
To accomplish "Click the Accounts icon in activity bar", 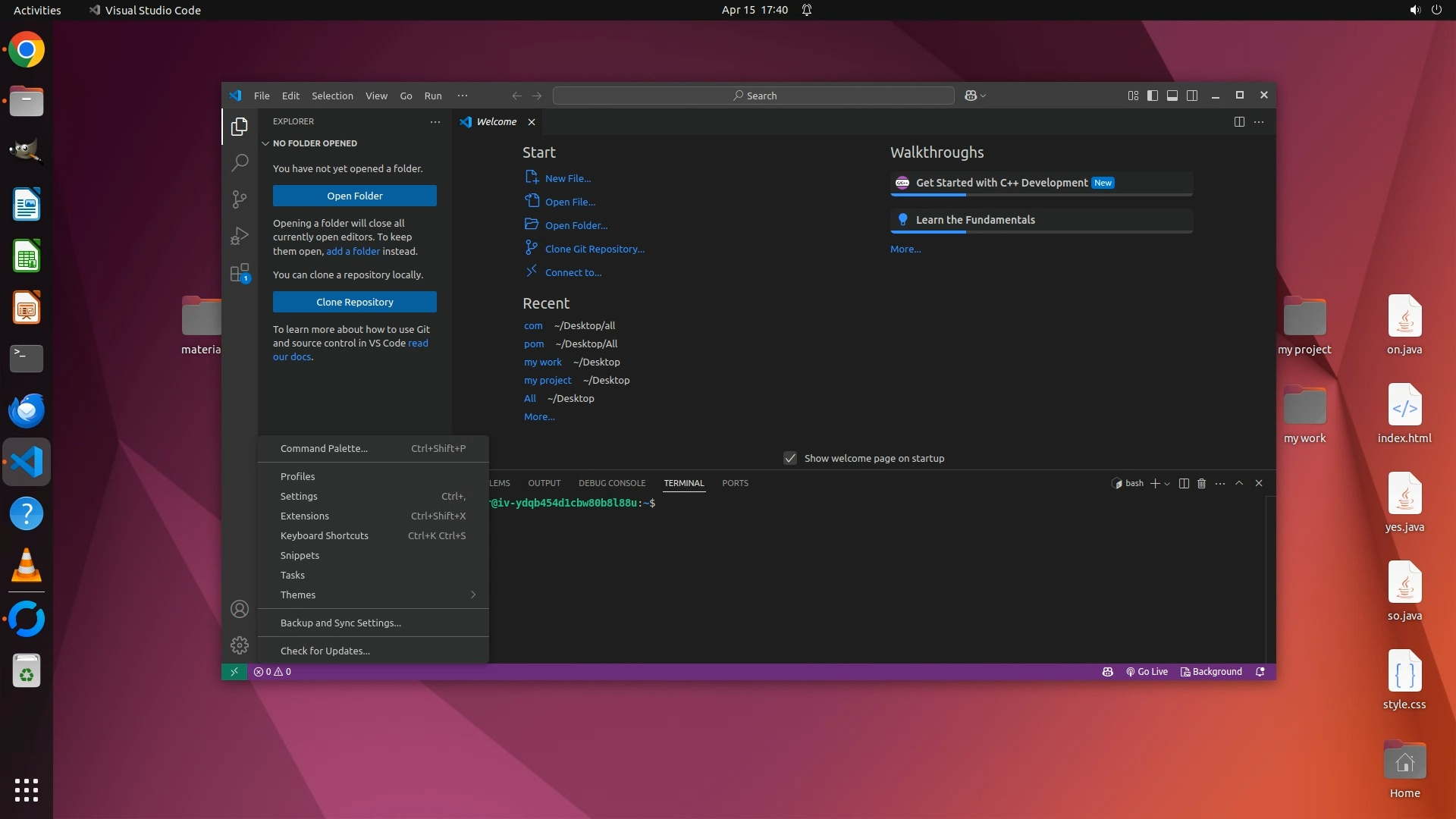I will tap(240, 609).
